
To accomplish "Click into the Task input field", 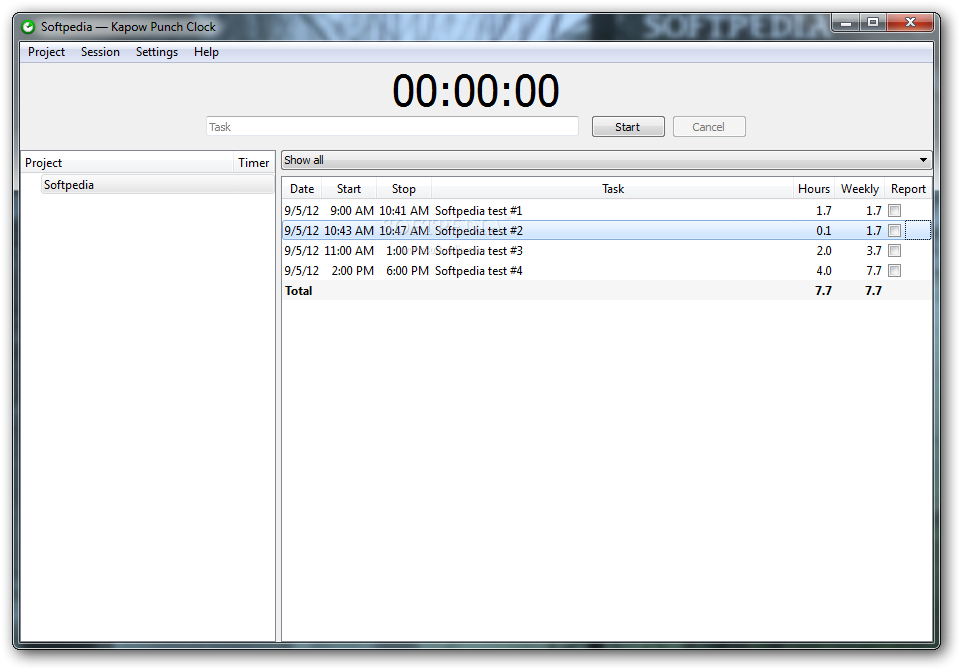I will tap(392, 127).
